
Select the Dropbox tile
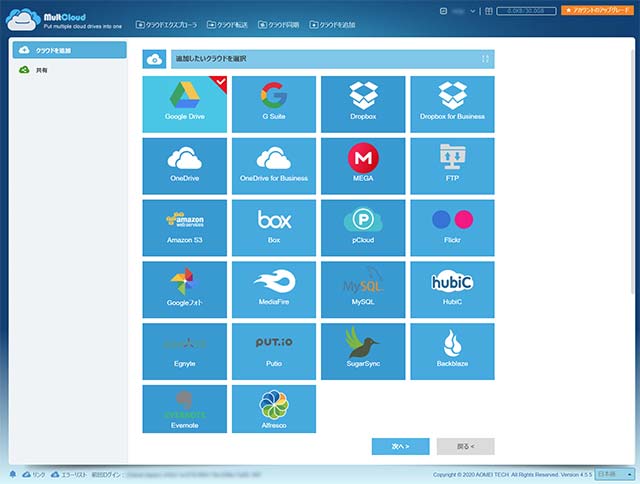363,104
